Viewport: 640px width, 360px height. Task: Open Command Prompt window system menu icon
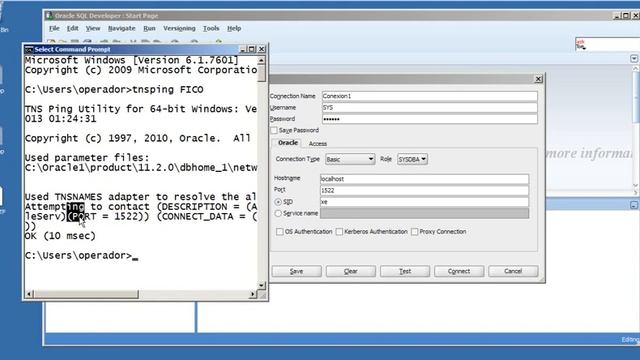[29, 49]
